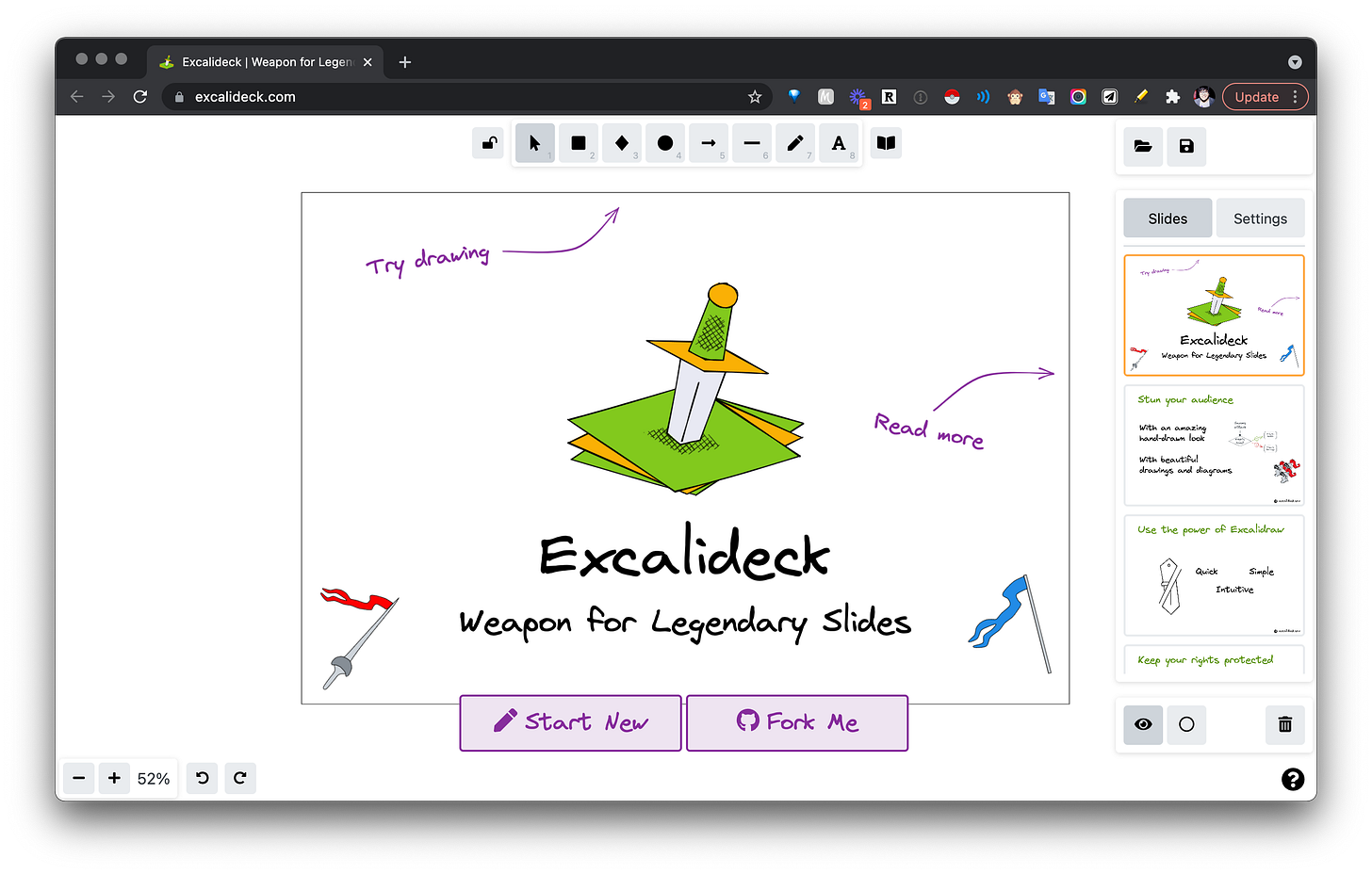Delete the slide with trash icon
The image size is (1372, 874).
point(1284,724)
